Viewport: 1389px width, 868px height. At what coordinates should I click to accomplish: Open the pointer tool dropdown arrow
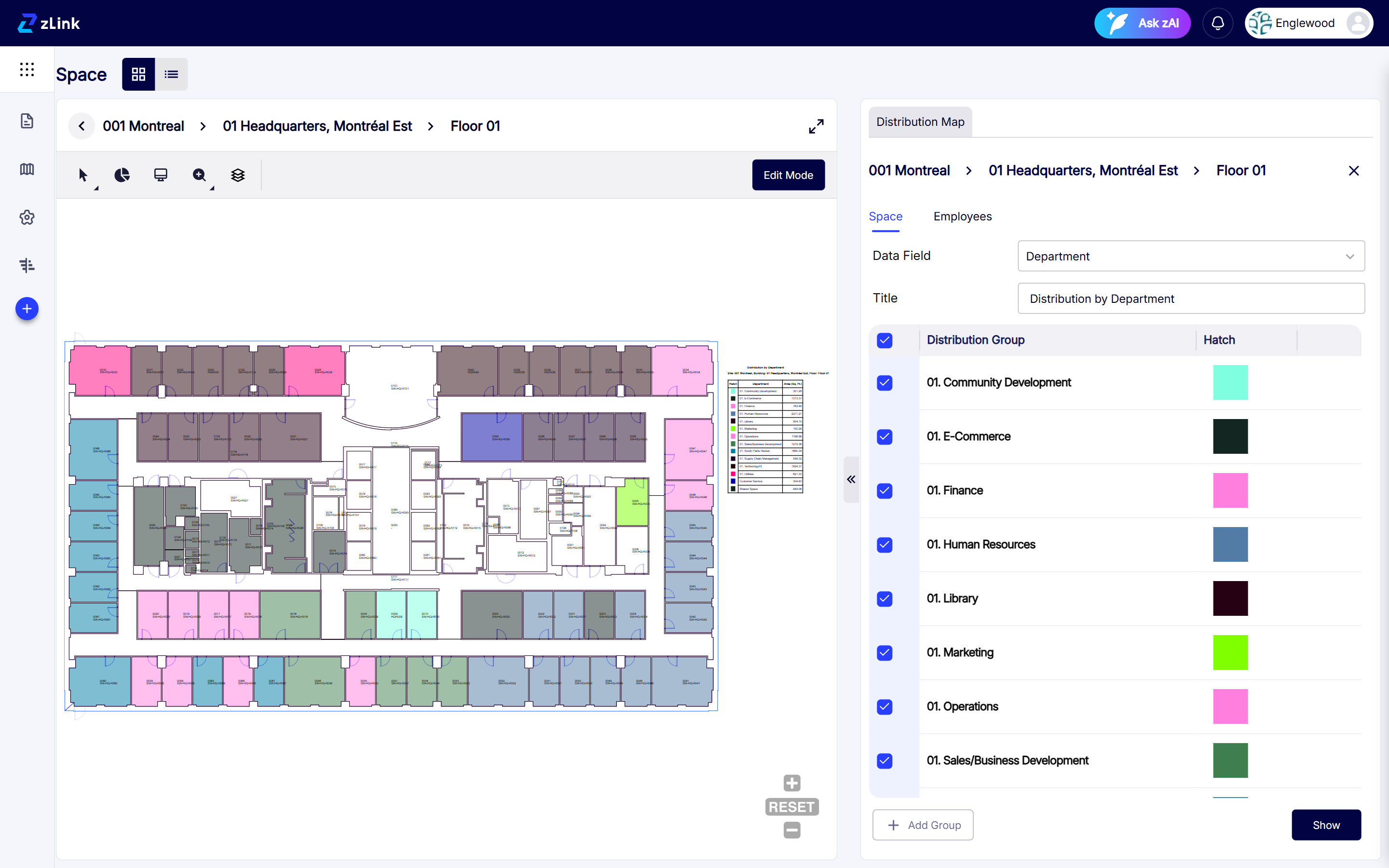96,188
